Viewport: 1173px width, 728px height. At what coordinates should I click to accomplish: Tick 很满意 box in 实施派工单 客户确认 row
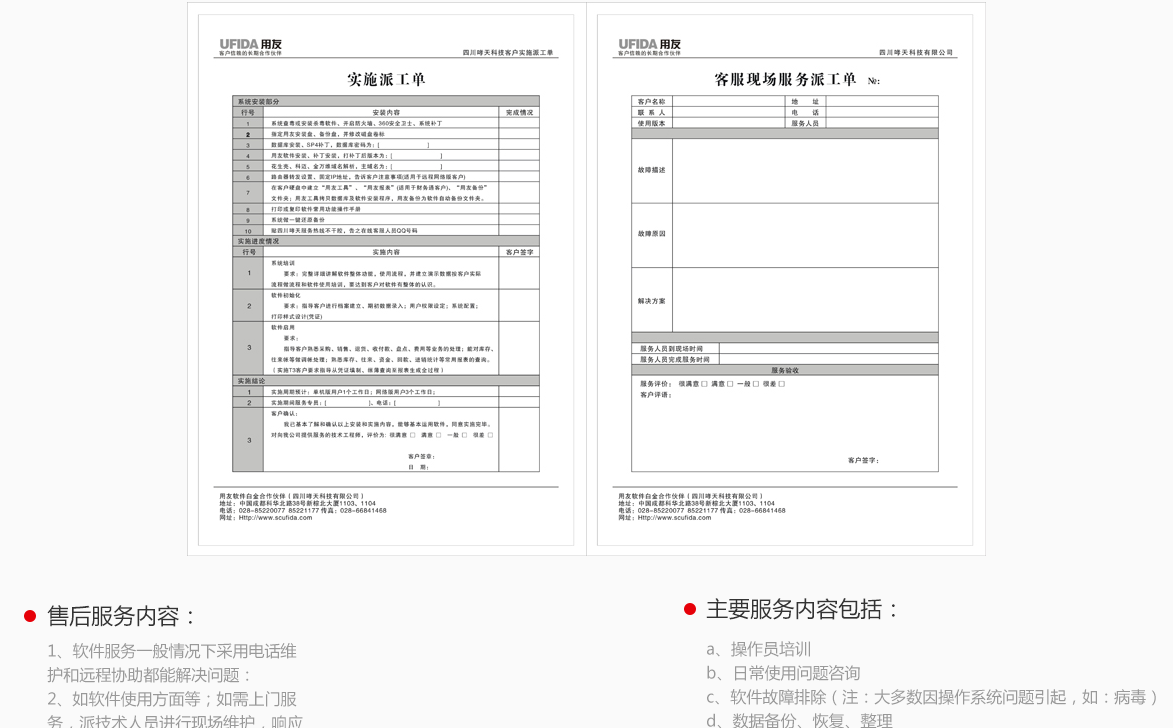pos(412,435)
